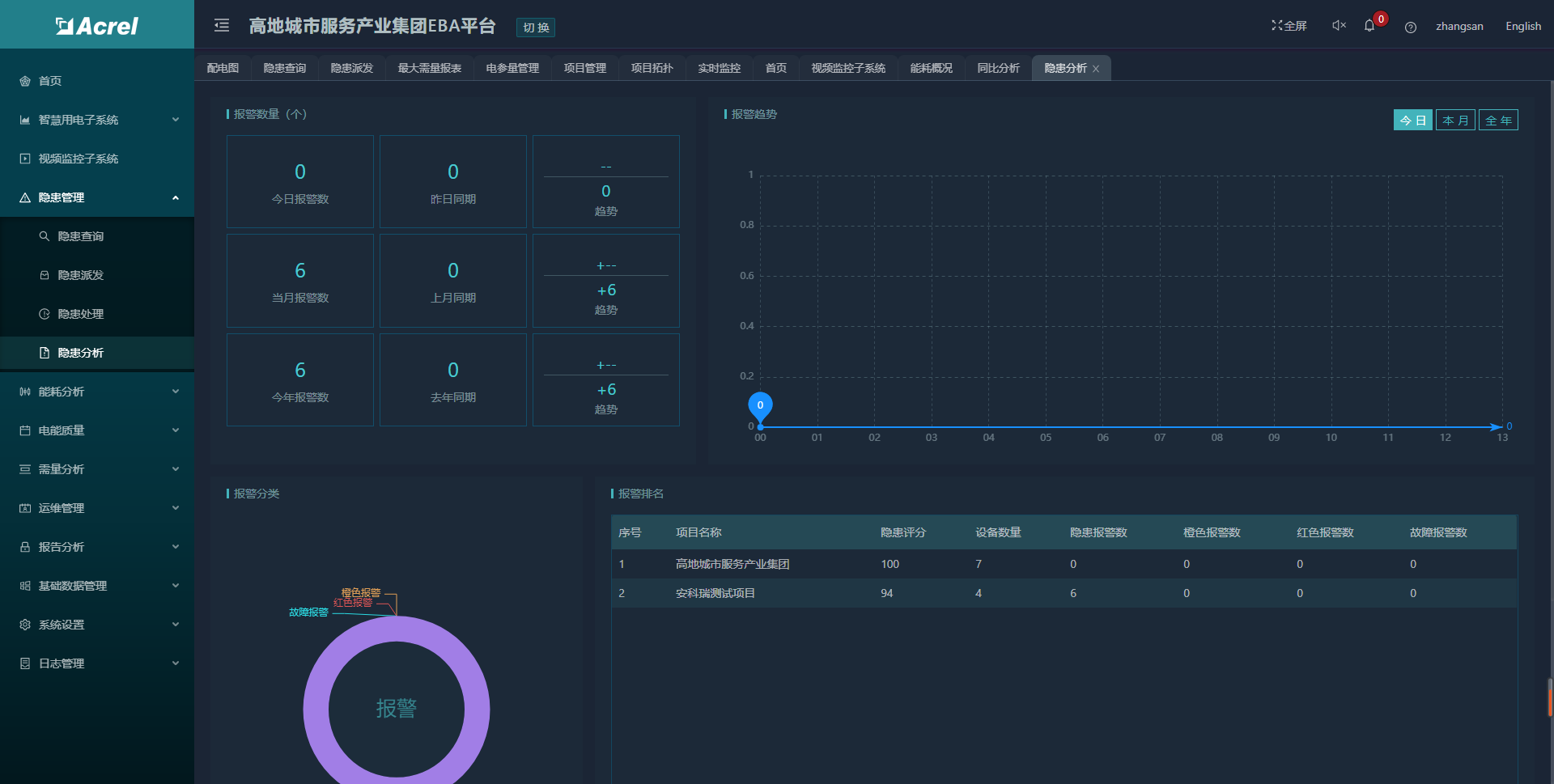Switch alarm trend to 本月
Image resolution: width=1554 pixels, height=784 pixels.
click(1455, 121)
